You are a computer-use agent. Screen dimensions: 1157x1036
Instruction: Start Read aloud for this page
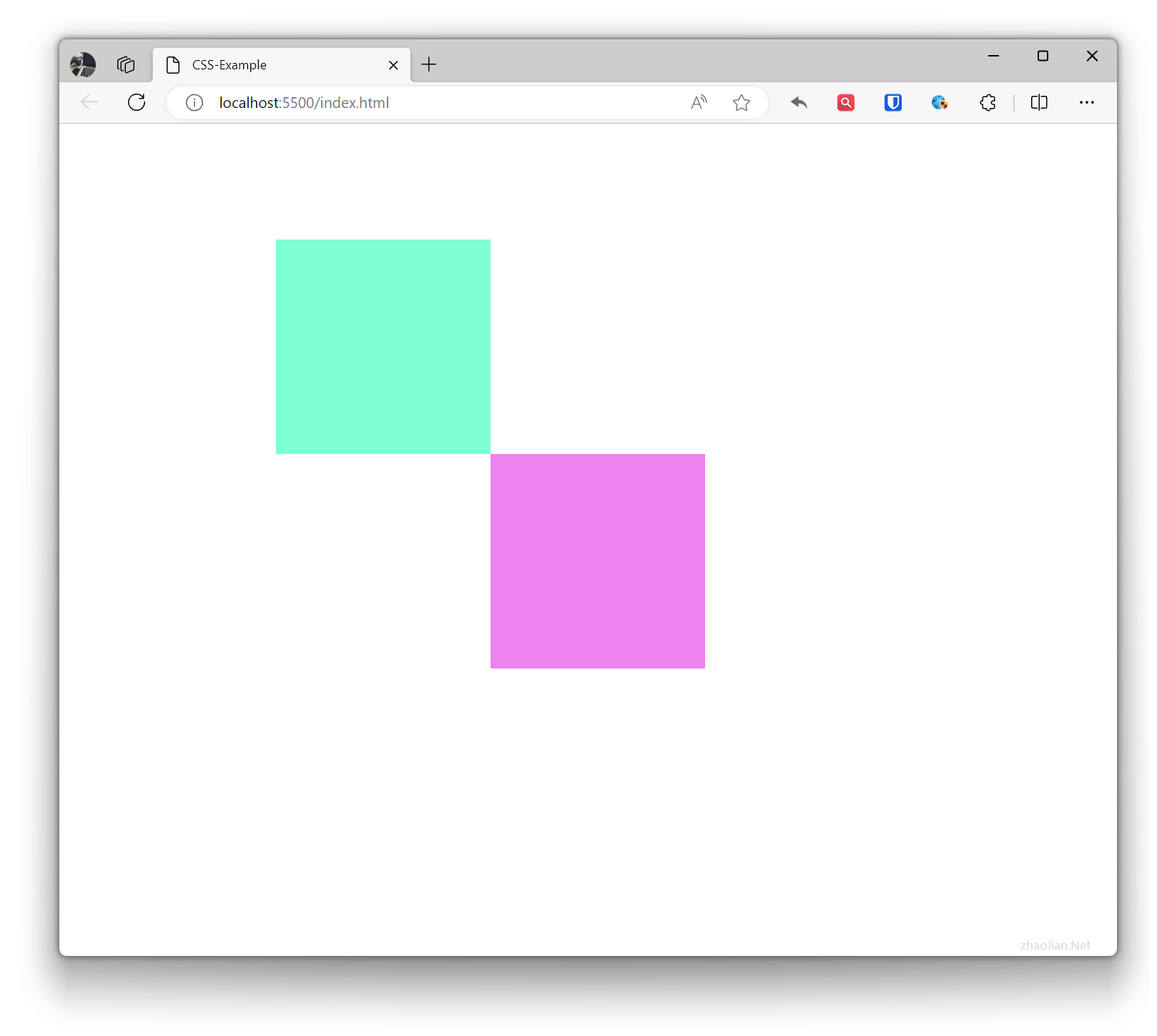pyautogui.click(x=699, y=103)
